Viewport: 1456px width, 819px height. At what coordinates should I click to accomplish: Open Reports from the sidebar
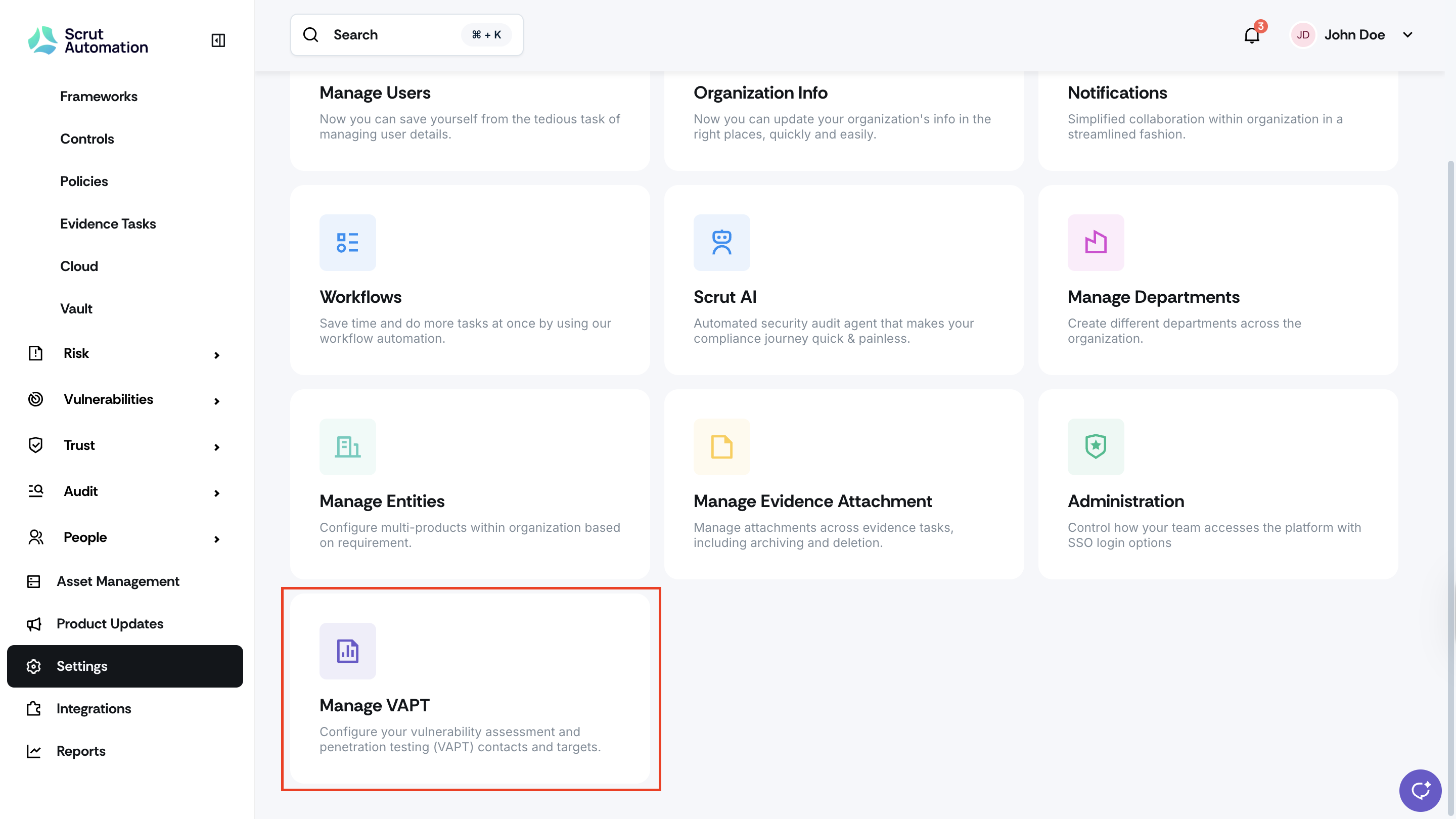pyautogui.click(x=81, y=751)
